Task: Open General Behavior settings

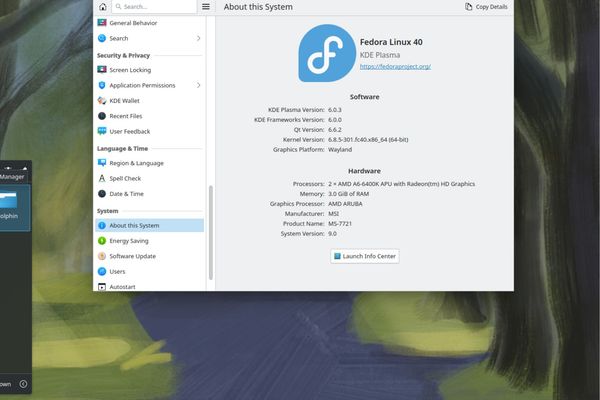Action: pos(149,23)
